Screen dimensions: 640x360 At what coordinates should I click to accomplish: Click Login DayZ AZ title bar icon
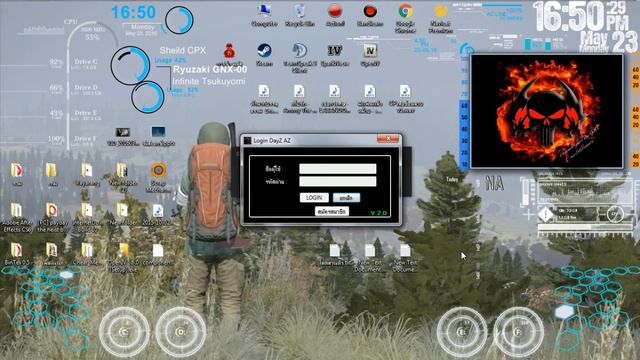[x=247, y=140]
